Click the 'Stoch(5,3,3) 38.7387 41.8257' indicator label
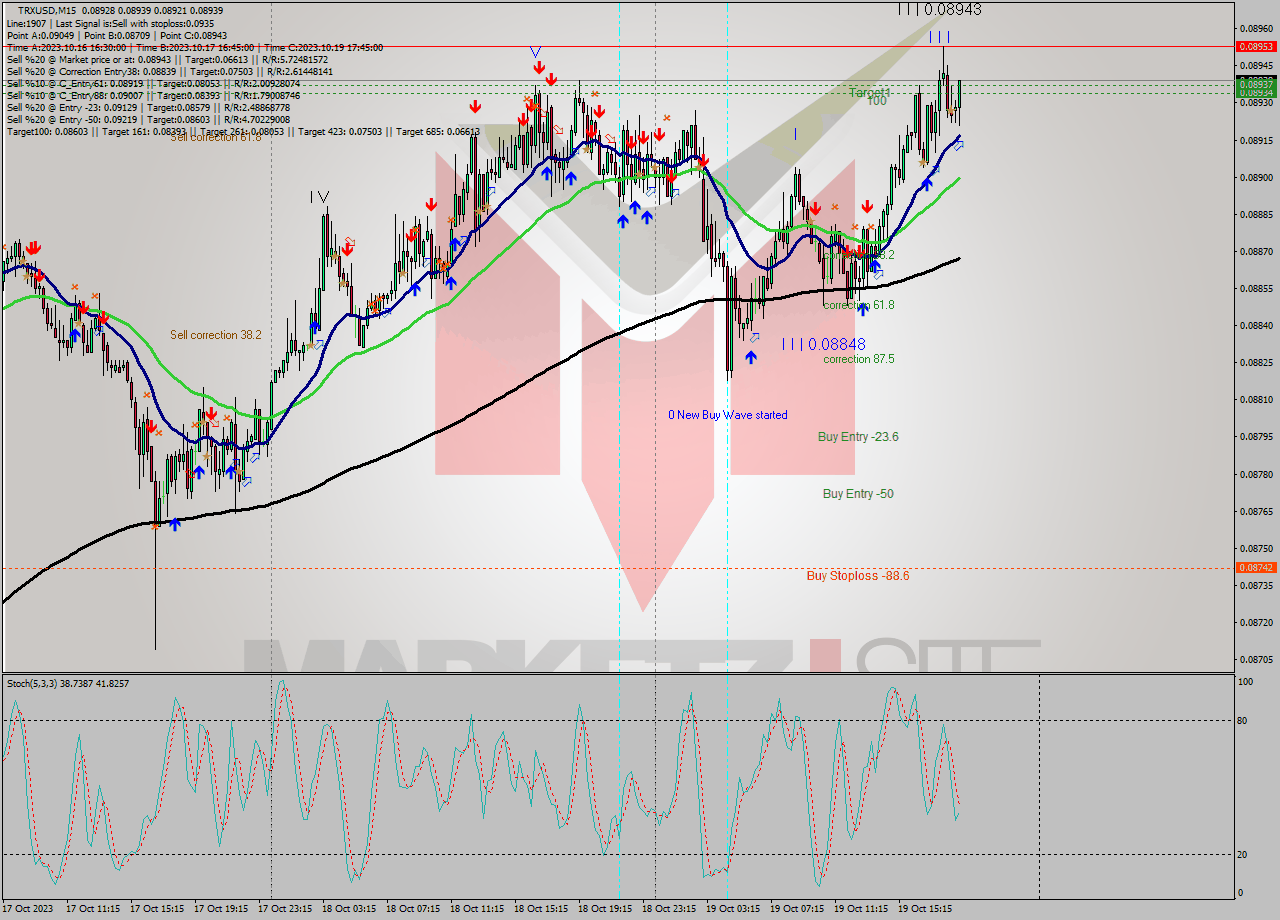Image resolution: width=1280 pixels, height=920 pixels. pyautogui.click(x=68, y=683)
